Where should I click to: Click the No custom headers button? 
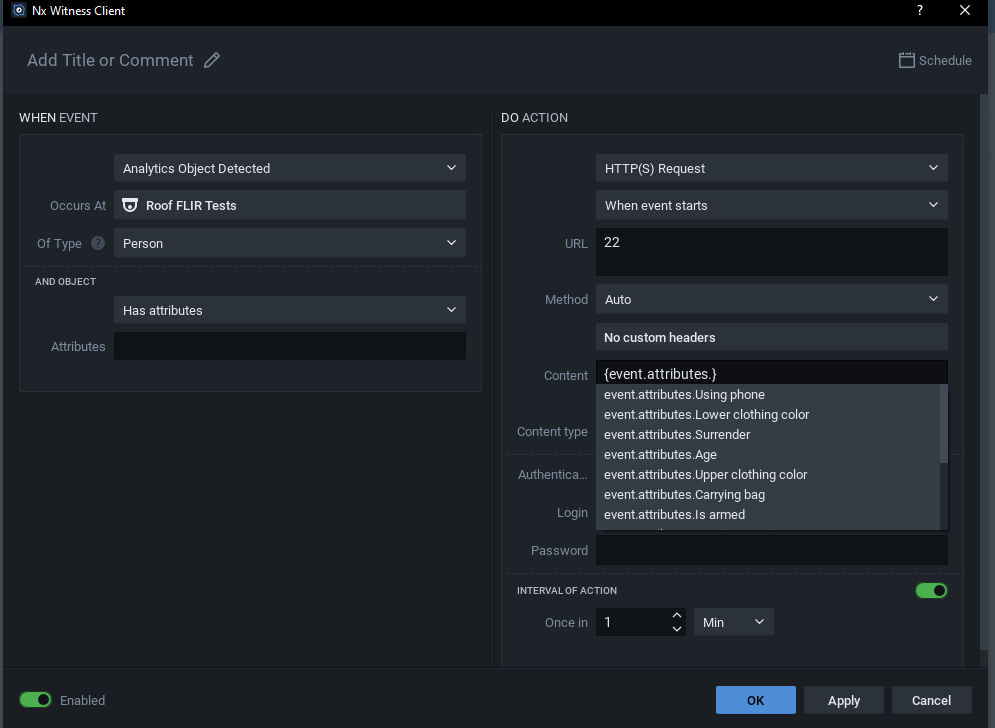[772, 337]
